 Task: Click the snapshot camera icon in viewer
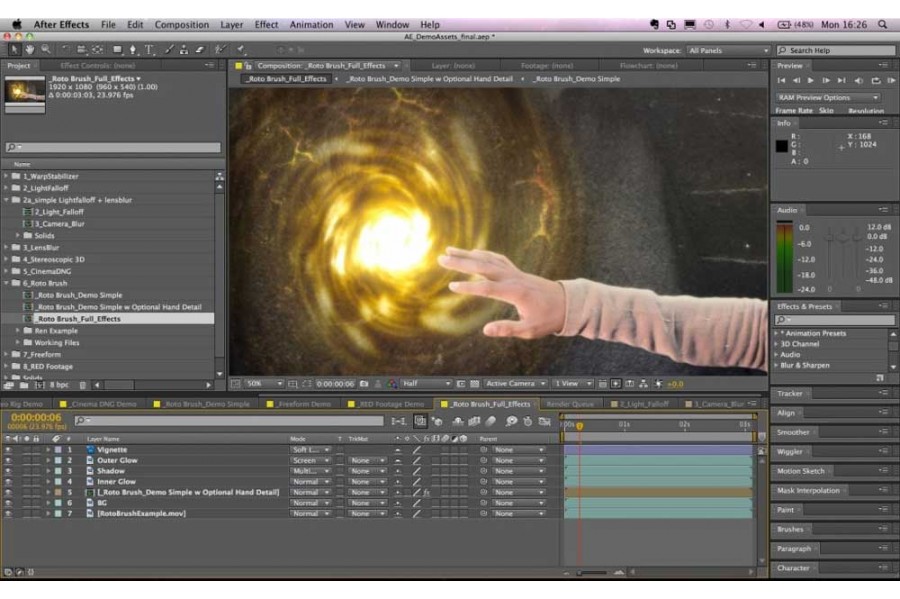(364, 384)
